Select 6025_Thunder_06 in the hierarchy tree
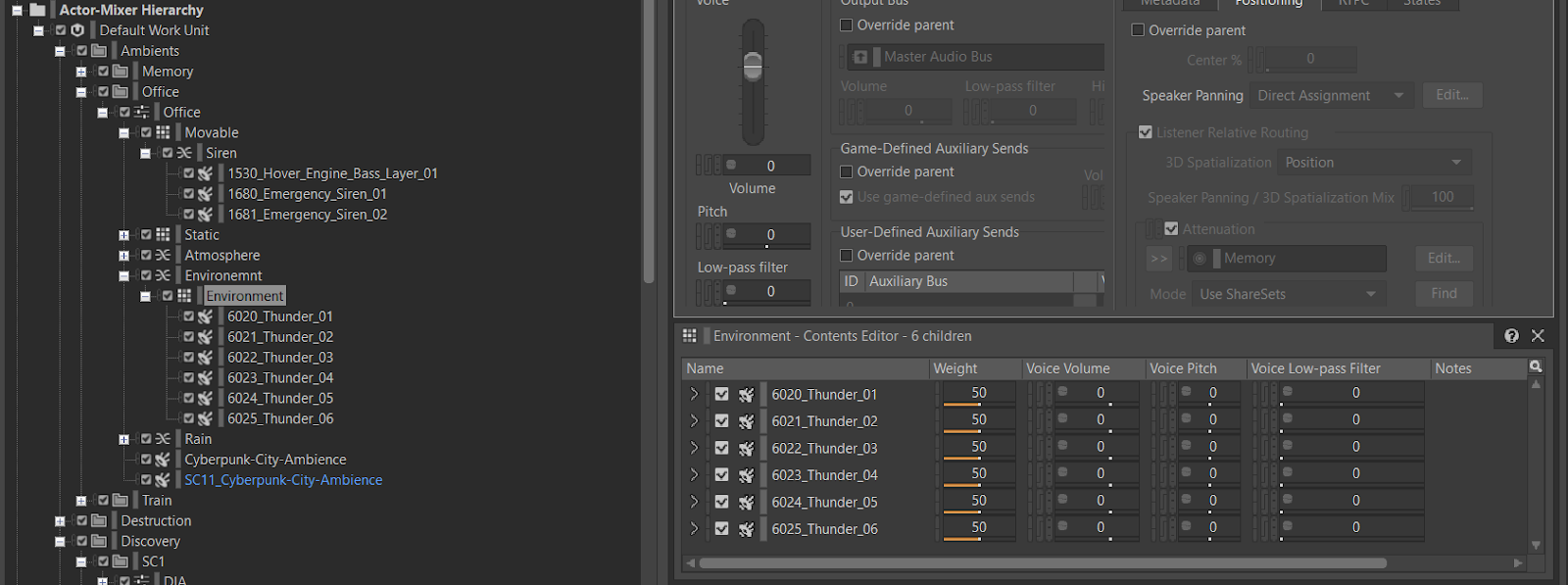1568x585 pixels. (280, 418)
